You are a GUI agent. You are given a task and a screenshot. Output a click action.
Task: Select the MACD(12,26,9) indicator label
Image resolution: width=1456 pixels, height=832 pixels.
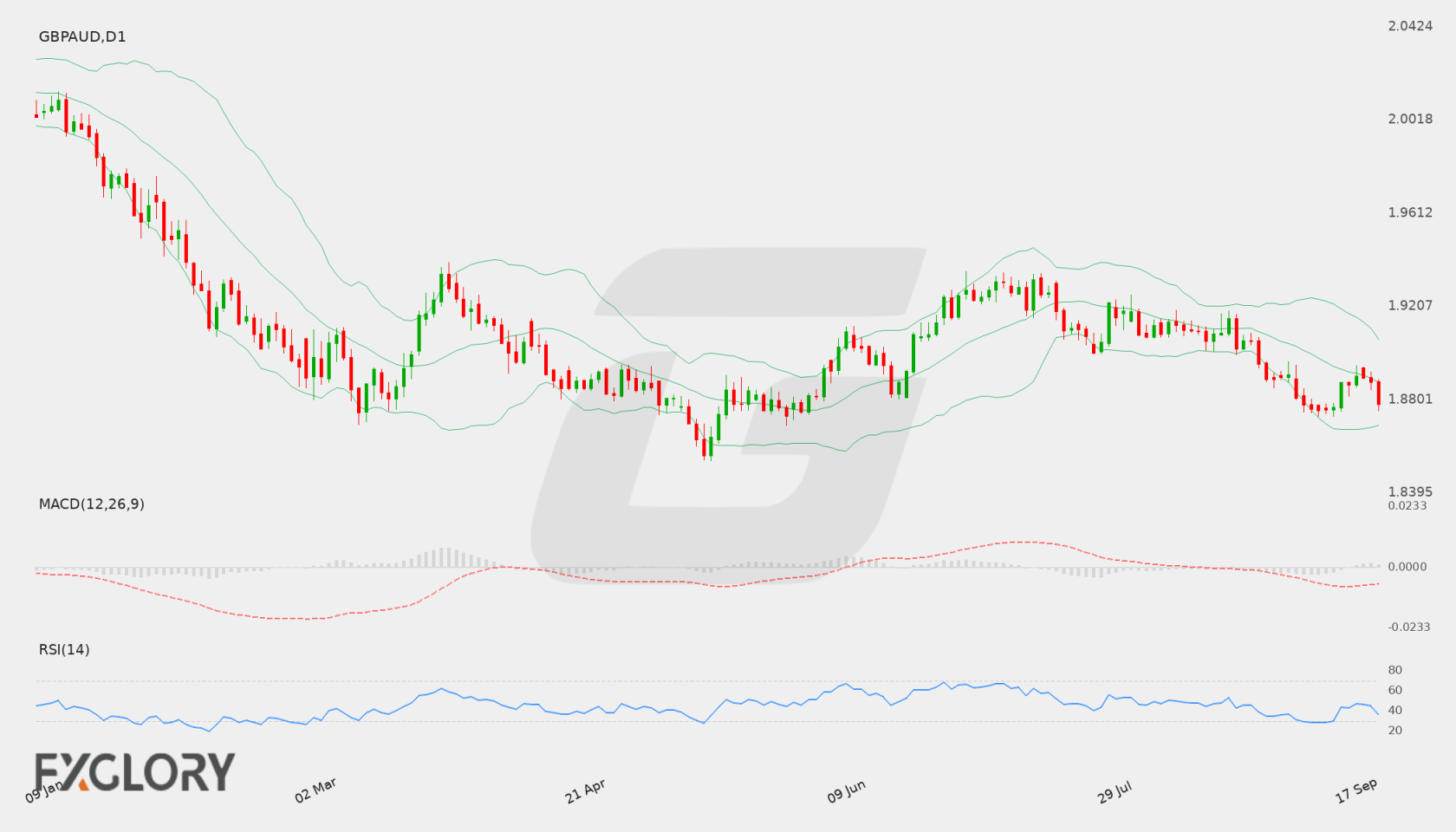(x=92, y=504)
